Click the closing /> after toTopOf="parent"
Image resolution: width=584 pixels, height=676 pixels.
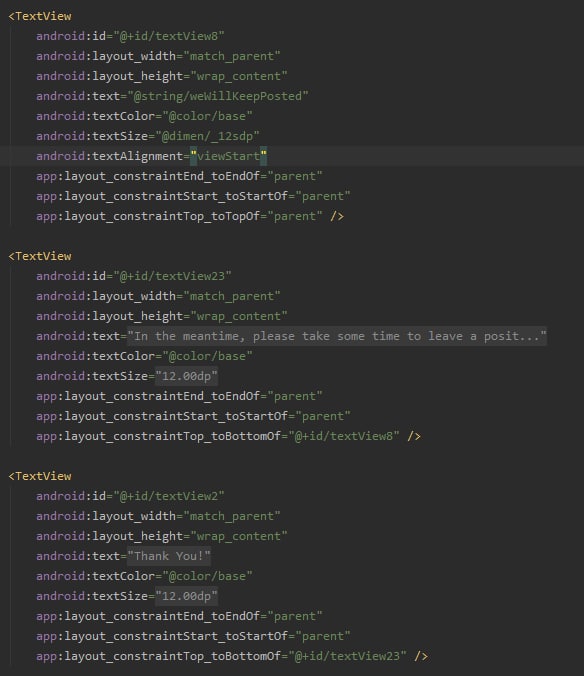point(337,216)
